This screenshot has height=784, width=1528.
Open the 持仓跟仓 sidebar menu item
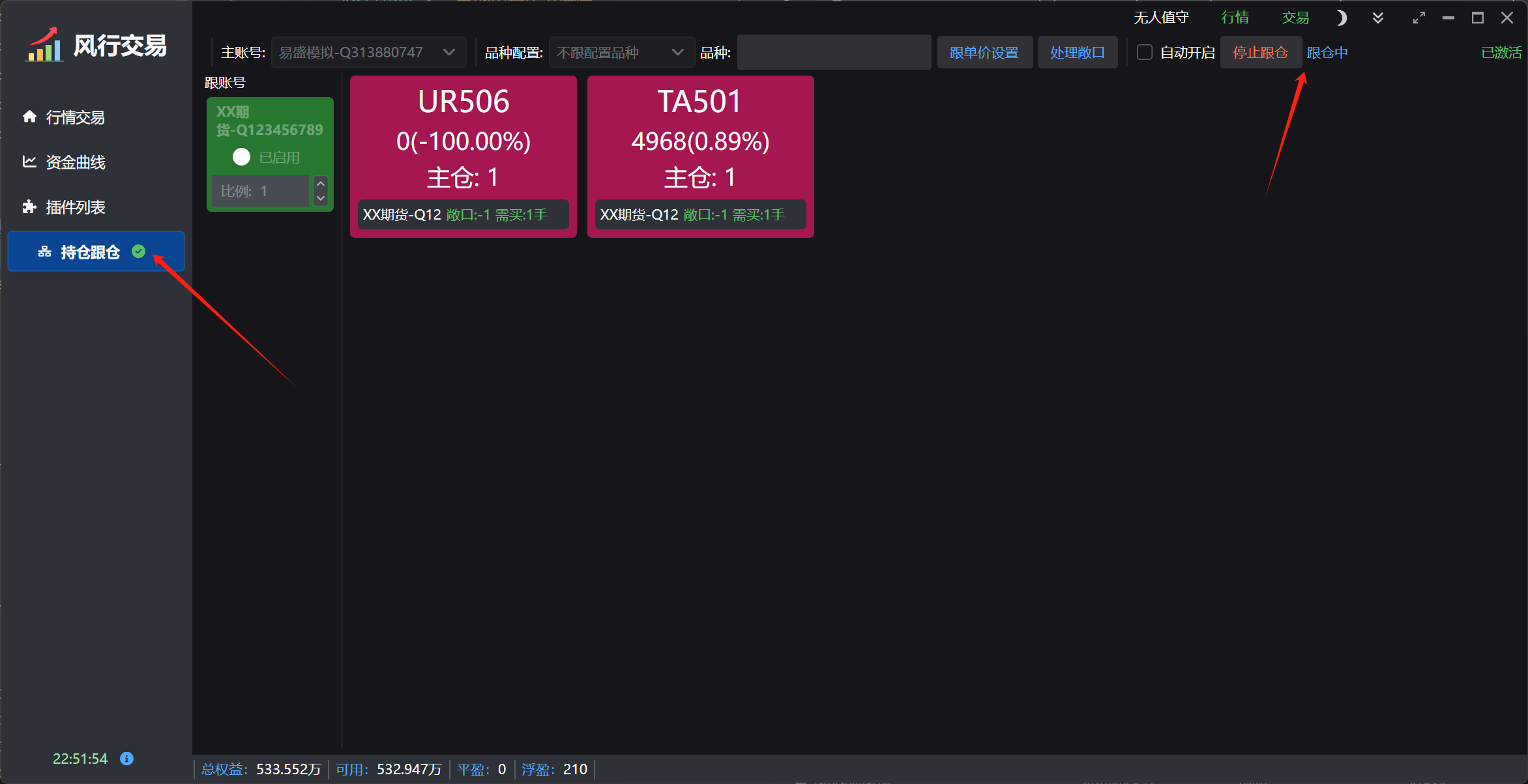[x=90, y=252]
